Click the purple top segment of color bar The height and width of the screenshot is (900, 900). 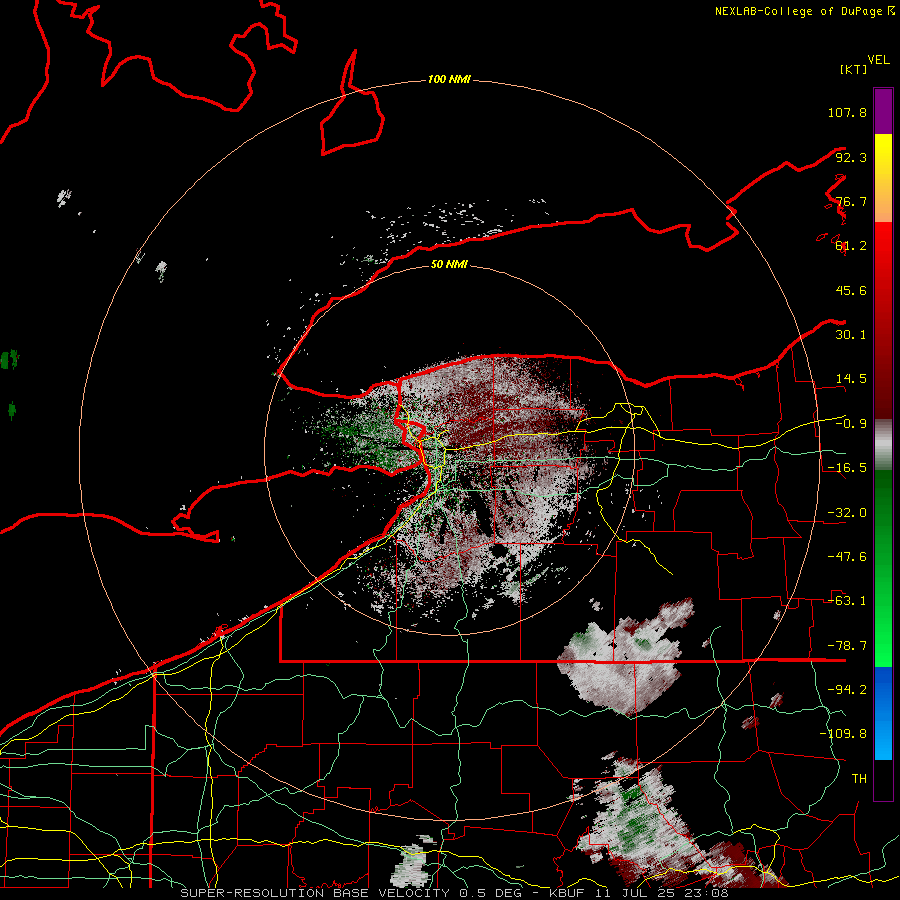(x=883, y=111)
